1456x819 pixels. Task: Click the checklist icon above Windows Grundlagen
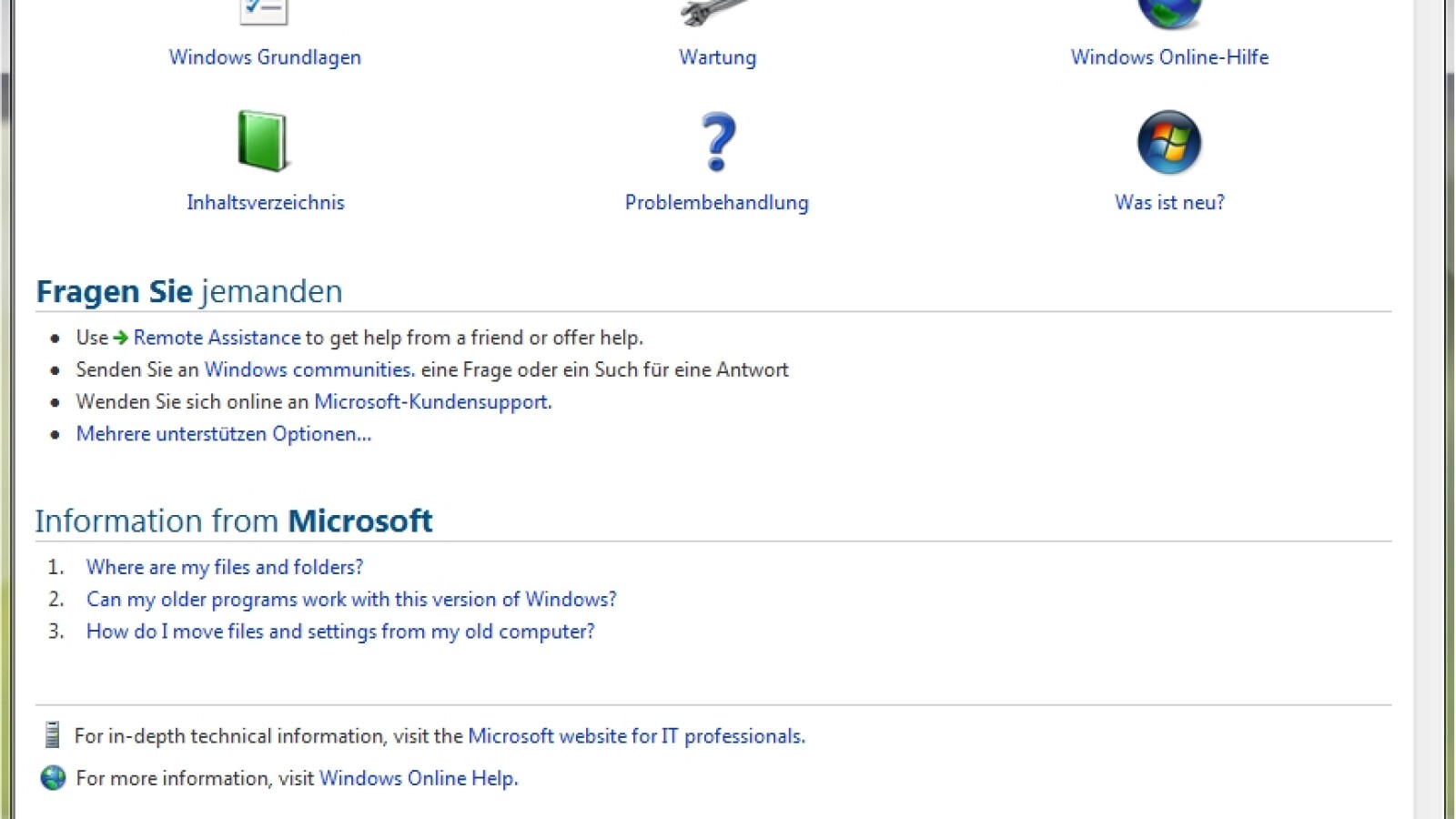(x=263, y=11)
